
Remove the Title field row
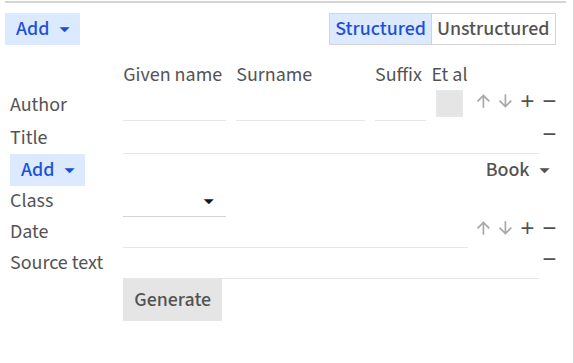click(x=549, y=134)
